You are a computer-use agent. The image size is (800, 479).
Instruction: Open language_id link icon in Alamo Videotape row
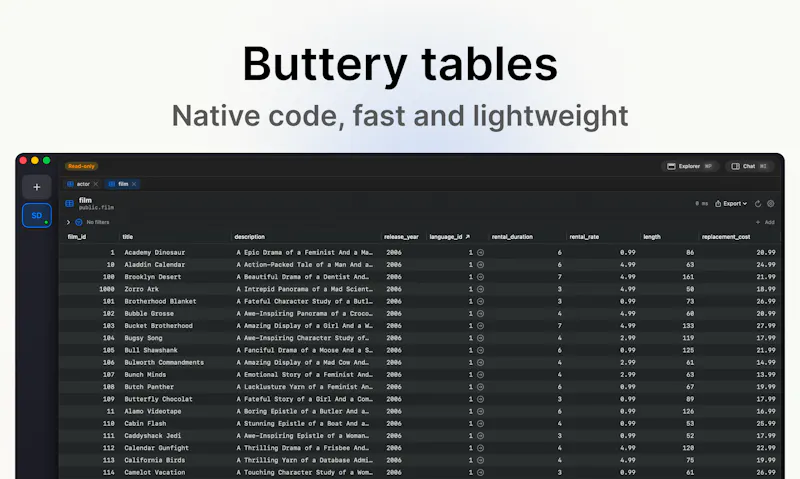click(480, 411)
